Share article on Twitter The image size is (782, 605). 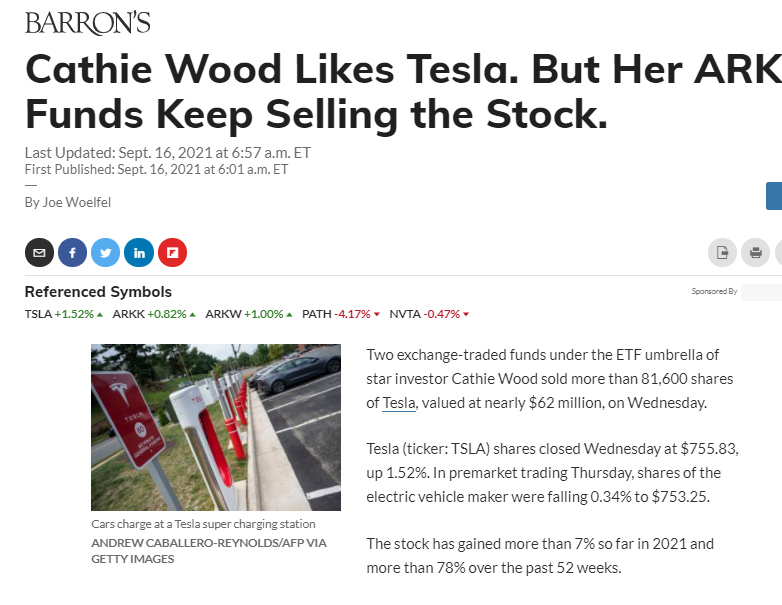[105, 253]
